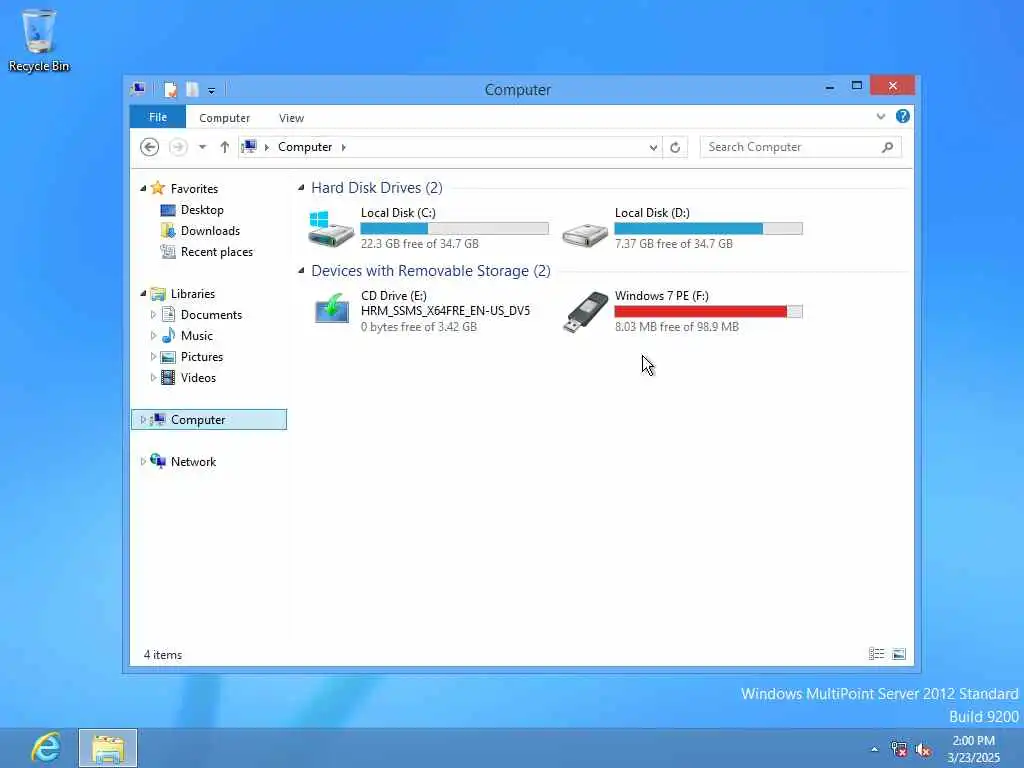Viewport: 1024px width, 768px height.
Task: Open address bar history dropdown
Action: click(x=653, y=148)
